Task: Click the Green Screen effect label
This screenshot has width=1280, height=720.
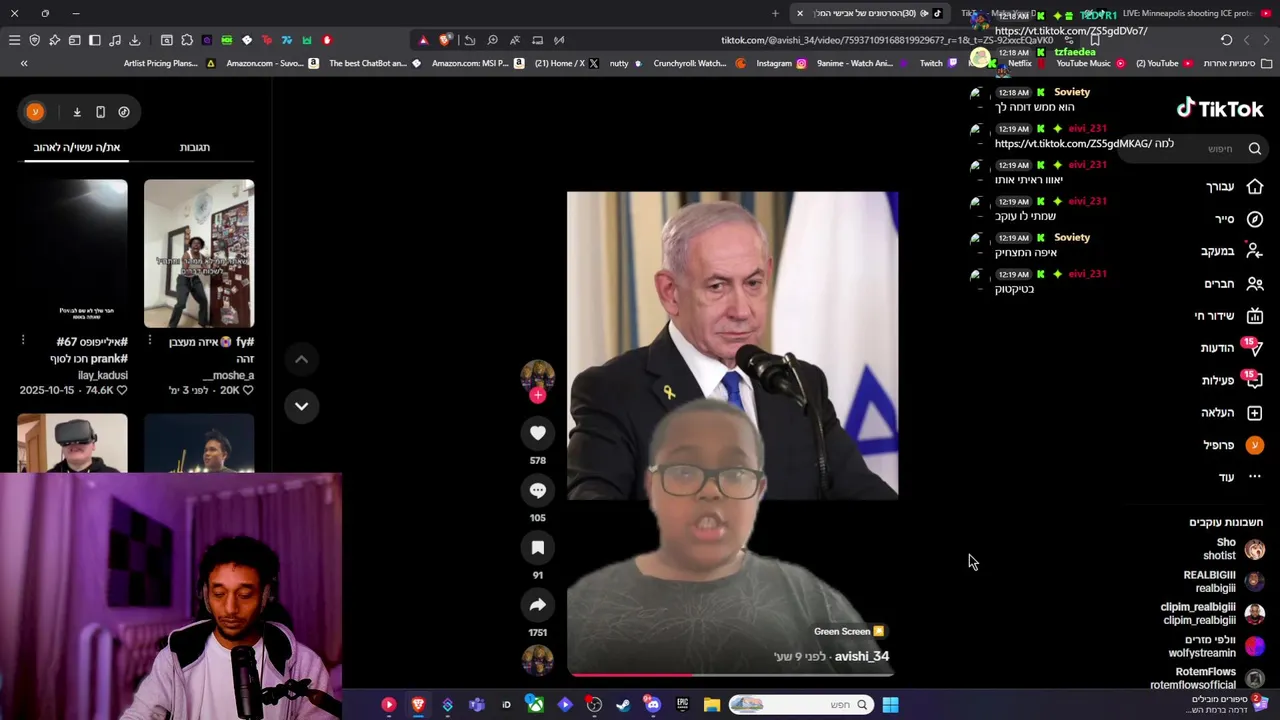Action: [849, 631]
